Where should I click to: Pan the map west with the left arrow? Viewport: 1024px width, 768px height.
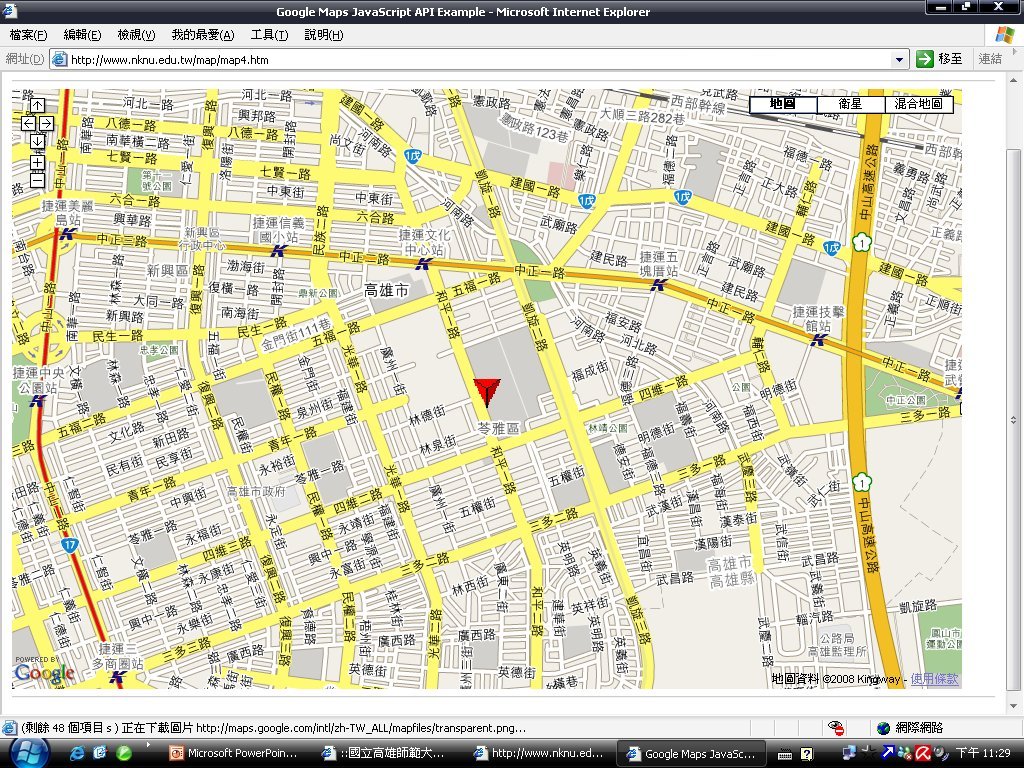pyautogui.click(x=29, y=123)
